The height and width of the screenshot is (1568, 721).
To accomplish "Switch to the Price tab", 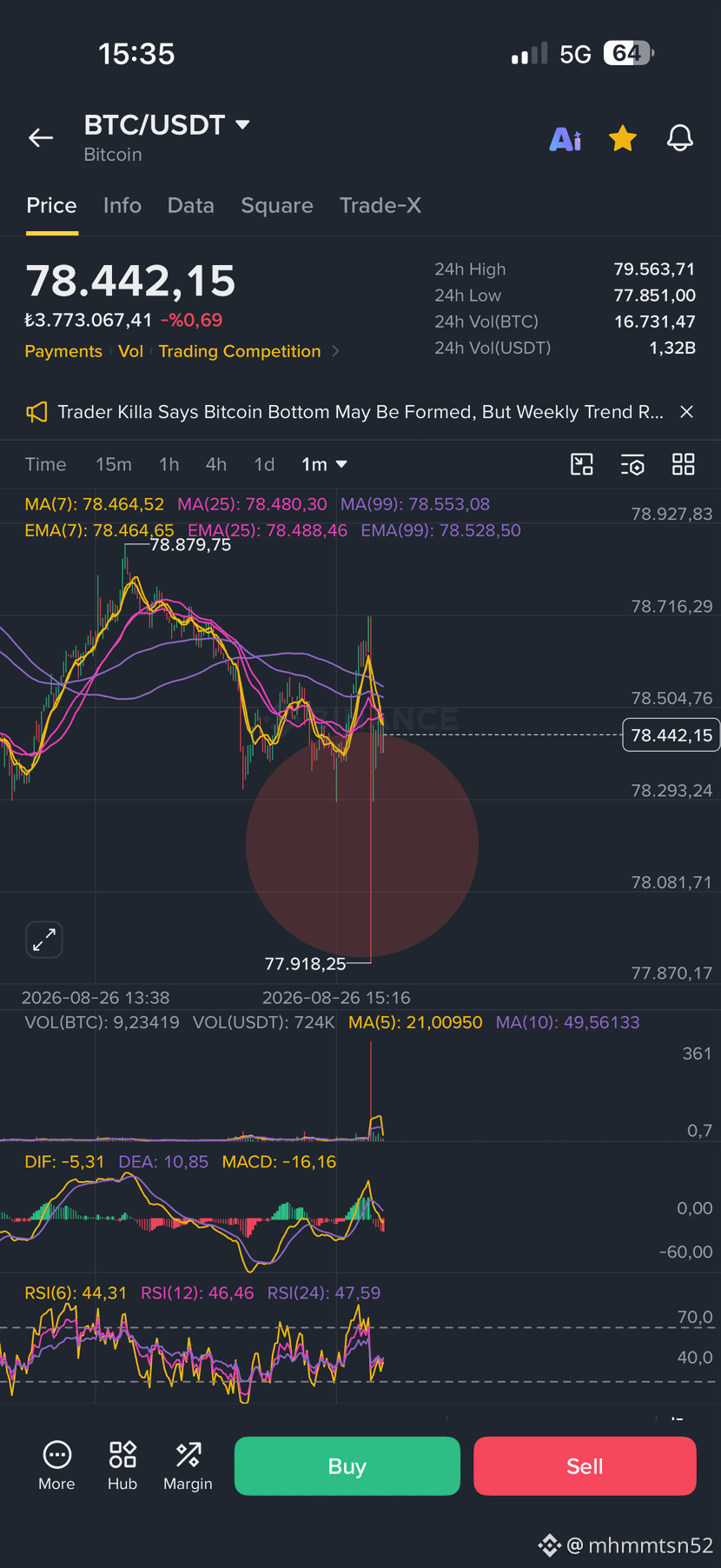I will 51,205.
